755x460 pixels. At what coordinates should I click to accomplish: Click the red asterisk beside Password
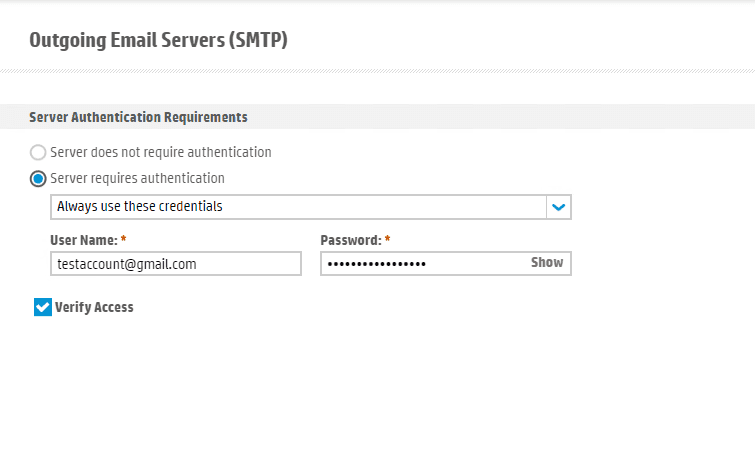tap(387, 241)
